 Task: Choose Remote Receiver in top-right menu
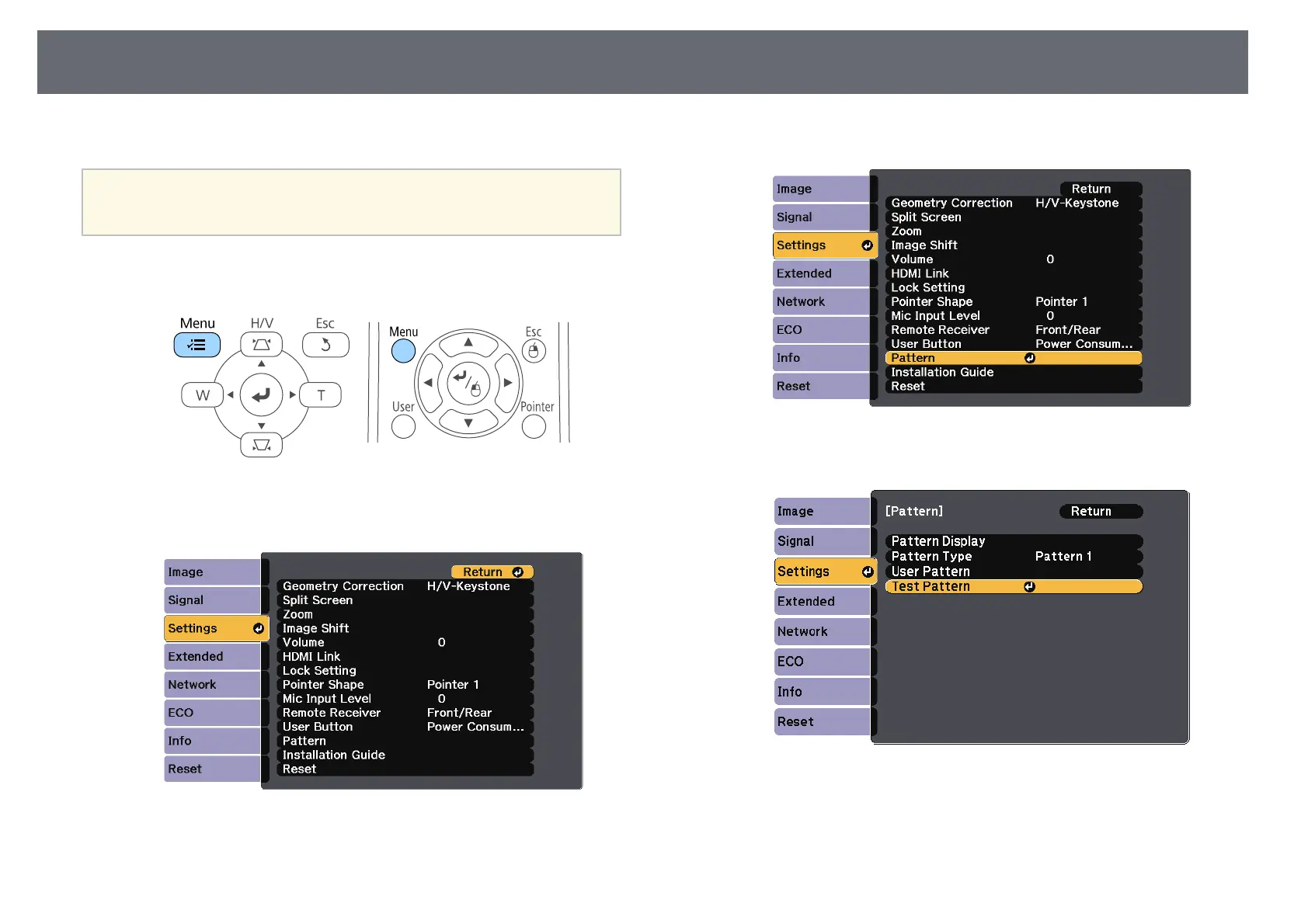1014,330
